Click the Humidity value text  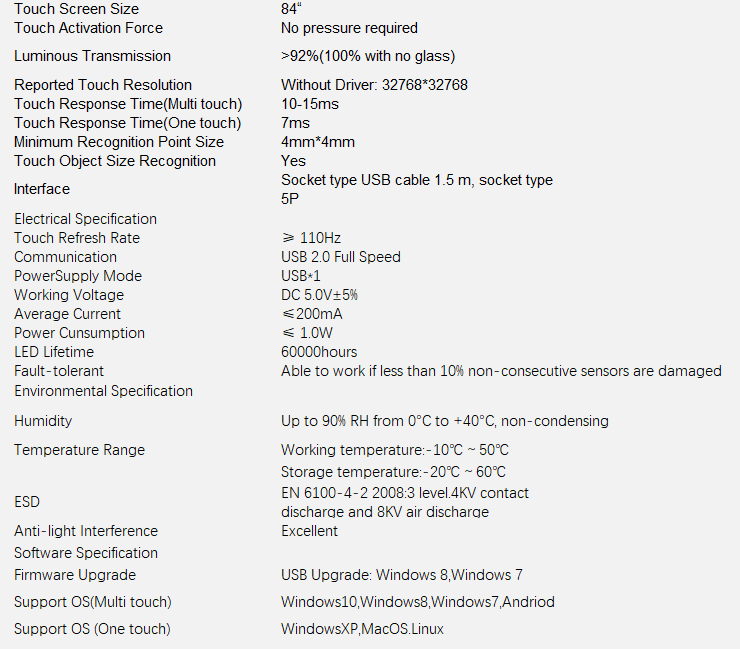pos(445,421)
